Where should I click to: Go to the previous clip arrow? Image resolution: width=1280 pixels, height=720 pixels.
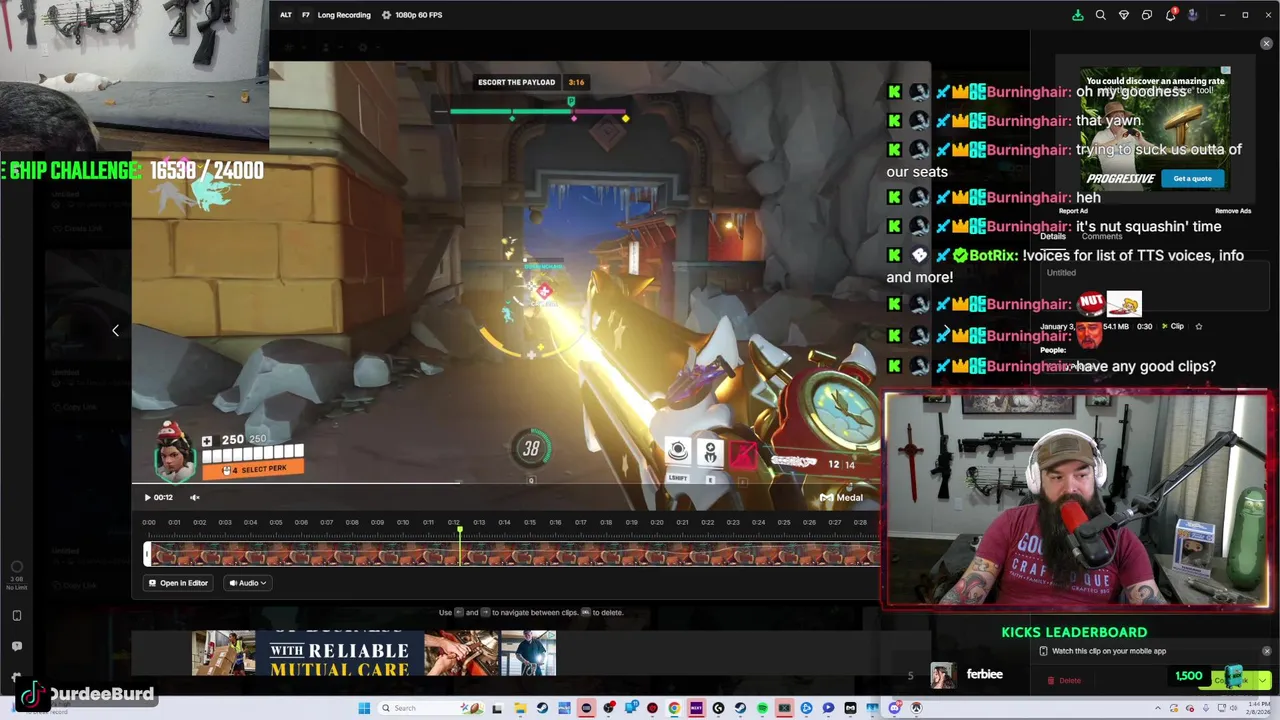[x=115, y=330]
